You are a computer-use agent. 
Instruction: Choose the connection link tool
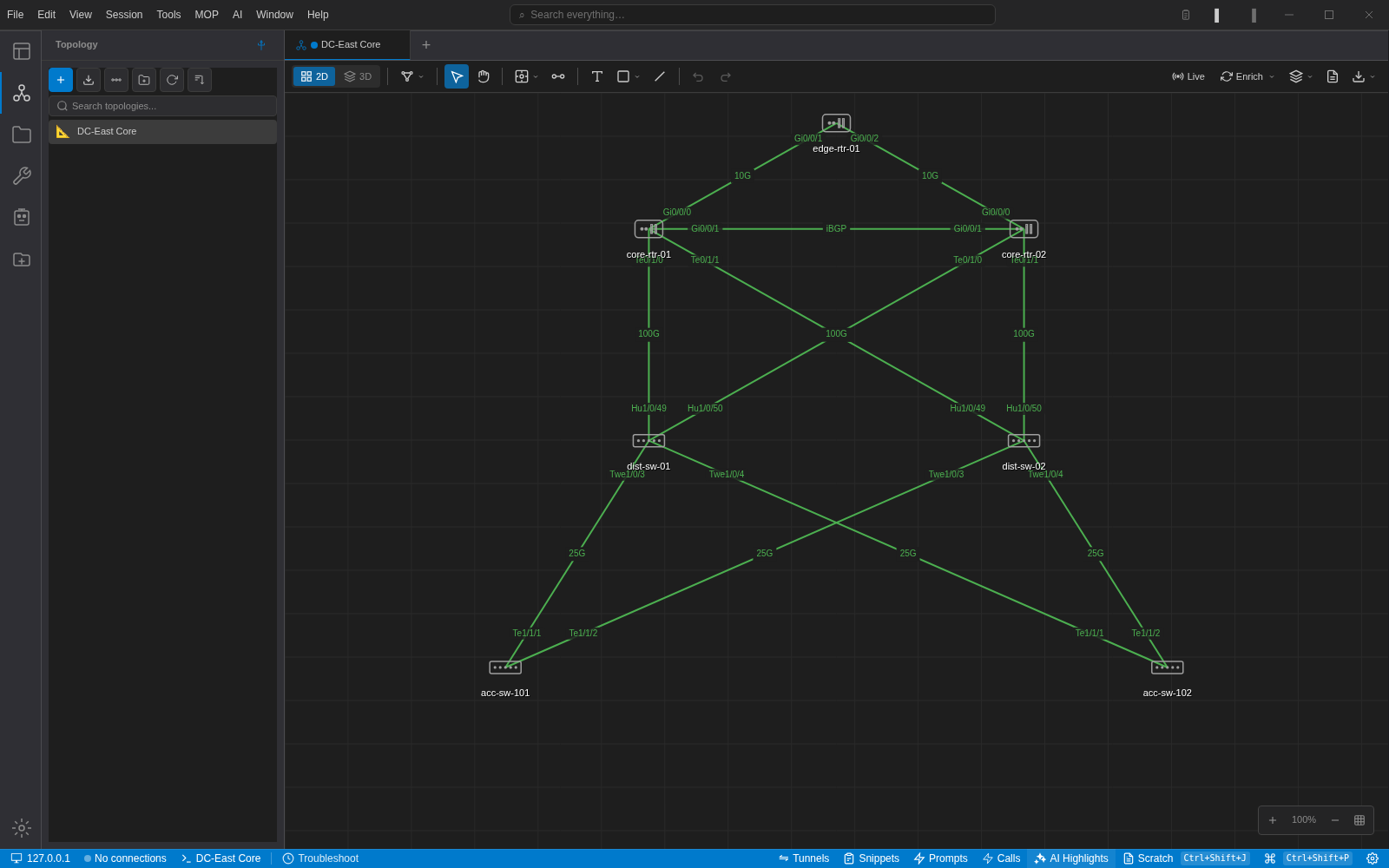coord(558,76)
